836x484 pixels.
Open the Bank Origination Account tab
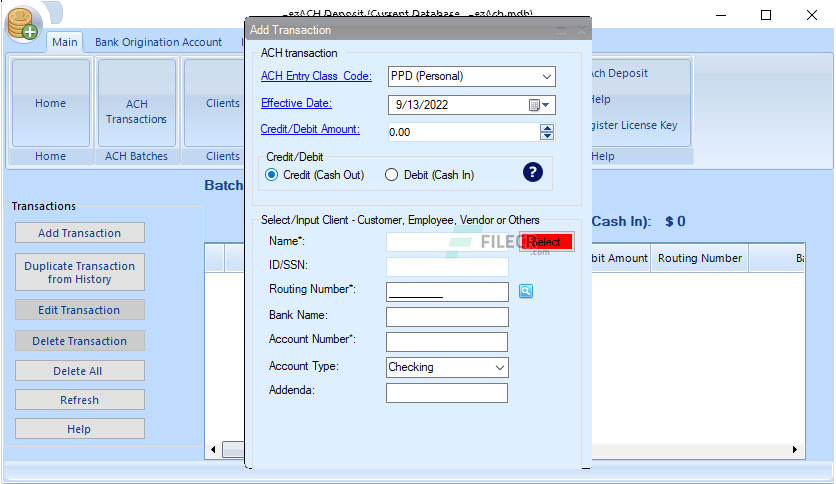[158, 42]
